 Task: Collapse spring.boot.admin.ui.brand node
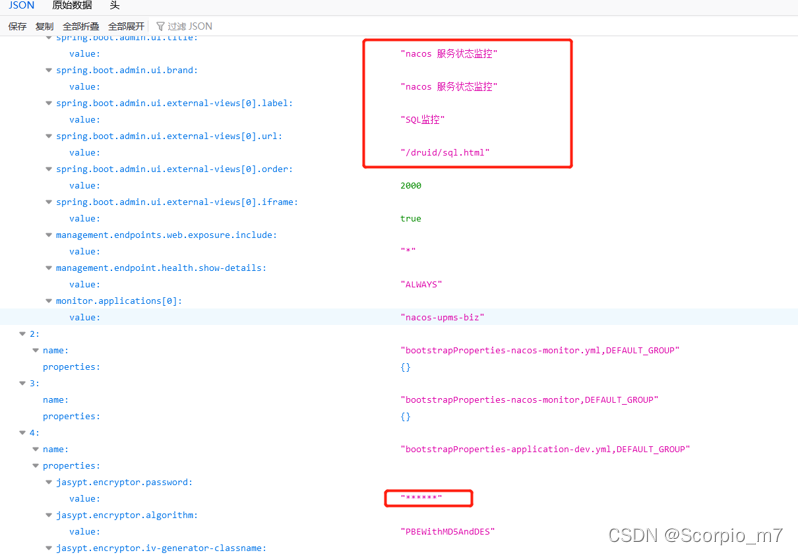pyautogui.click(x=49, y=70)
